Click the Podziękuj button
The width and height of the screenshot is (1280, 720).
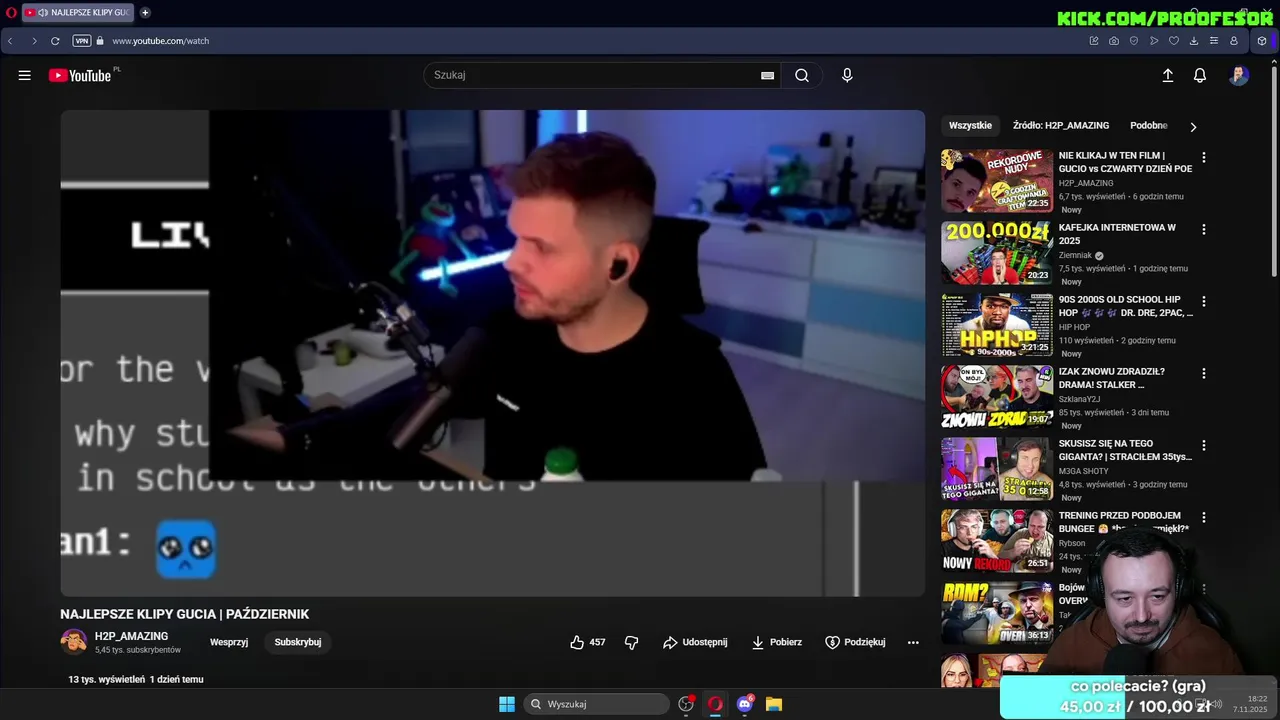pos(855,642)
